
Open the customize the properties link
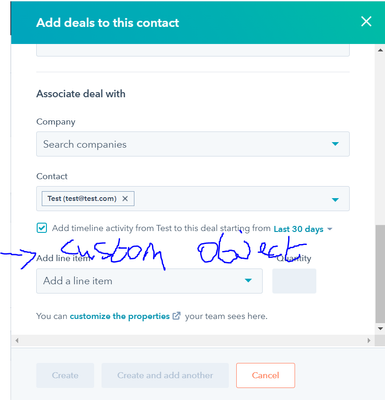(x=120, y=316)
